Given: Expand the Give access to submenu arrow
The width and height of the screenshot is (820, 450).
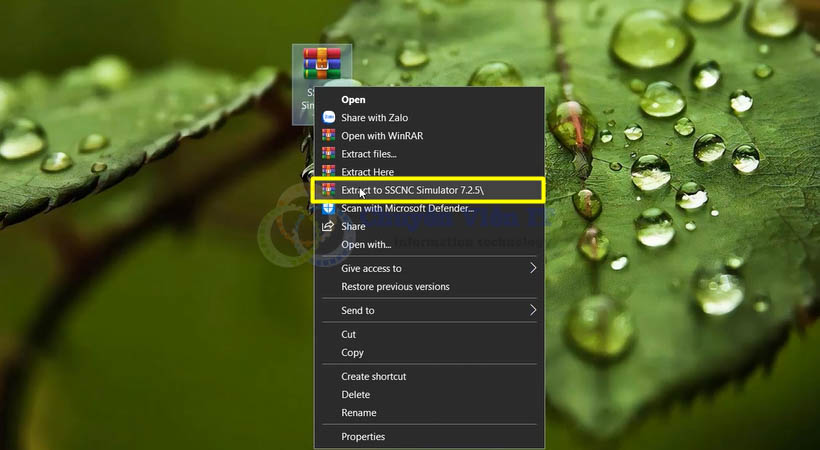Looking at the screenshot, I should 533,268.
